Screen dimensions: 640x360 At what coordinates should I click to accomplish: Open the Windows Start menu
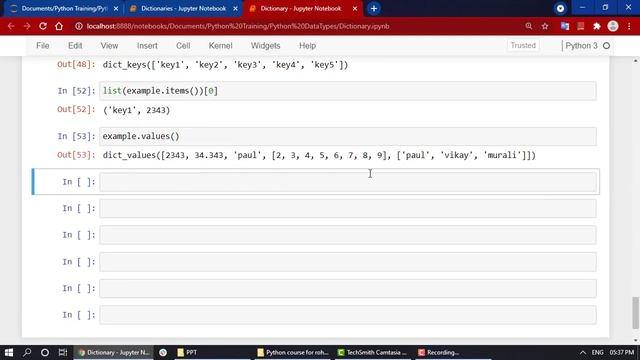9,352
